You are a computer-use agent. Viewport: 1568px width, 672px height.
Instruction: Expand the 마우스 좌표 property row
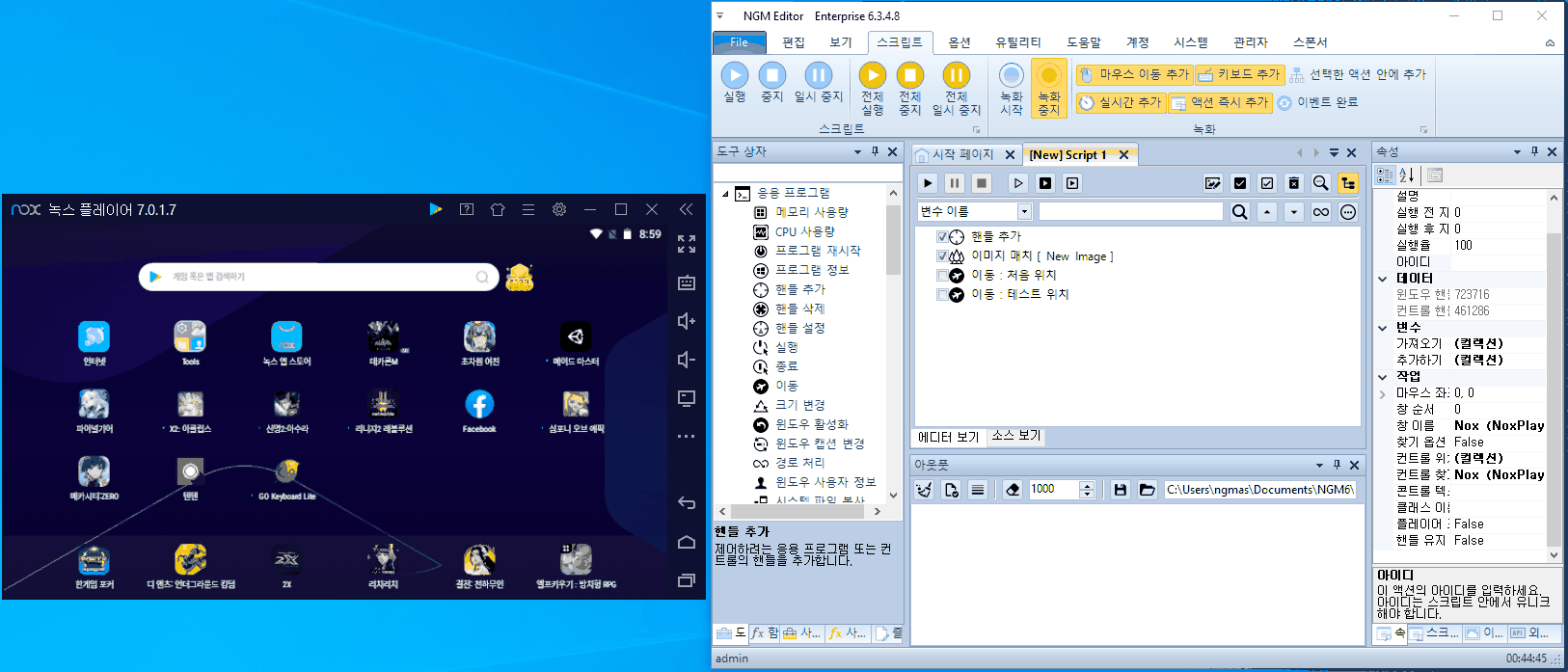click(x=1383, y=393)
